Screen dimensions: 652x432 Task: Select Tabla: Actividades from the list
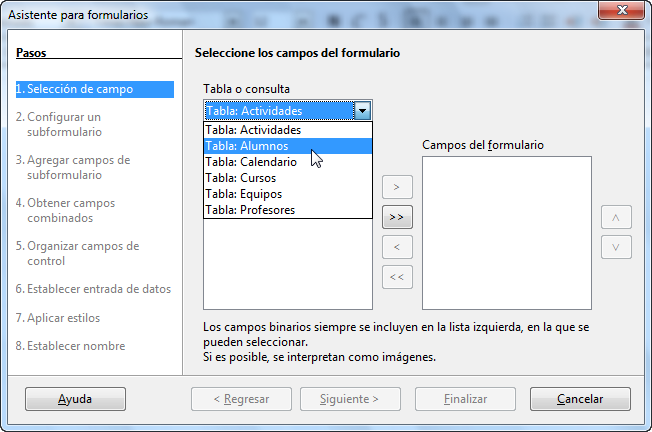288,130
